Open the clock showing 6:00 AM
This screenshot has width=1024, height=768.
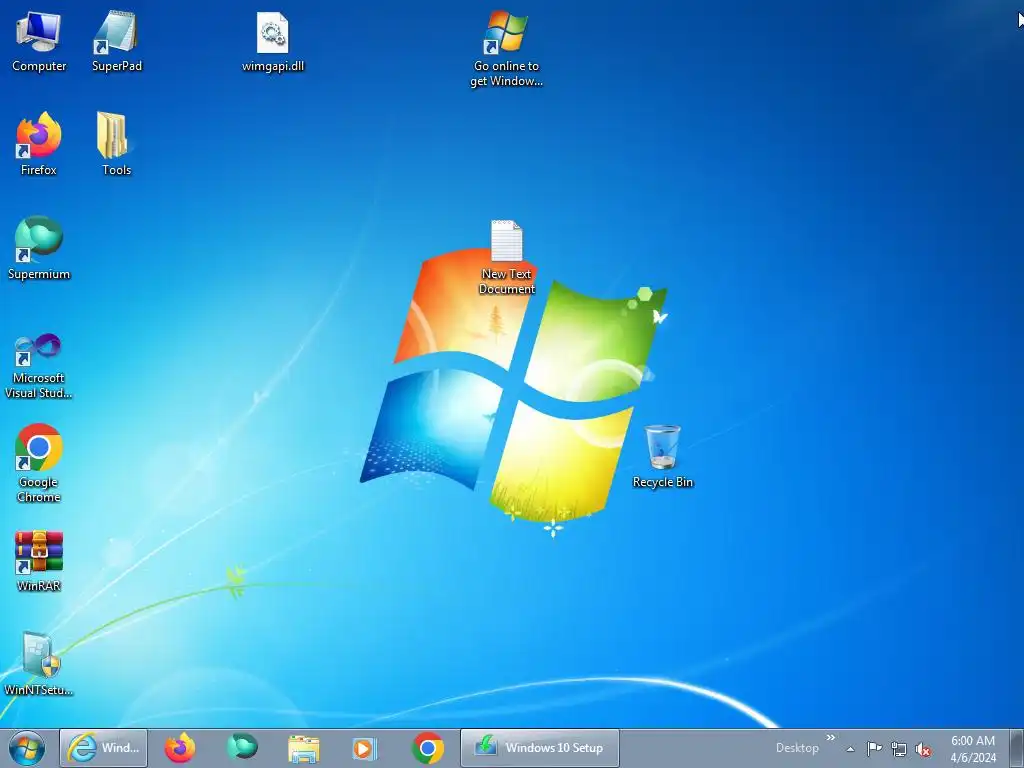[973, 749]
